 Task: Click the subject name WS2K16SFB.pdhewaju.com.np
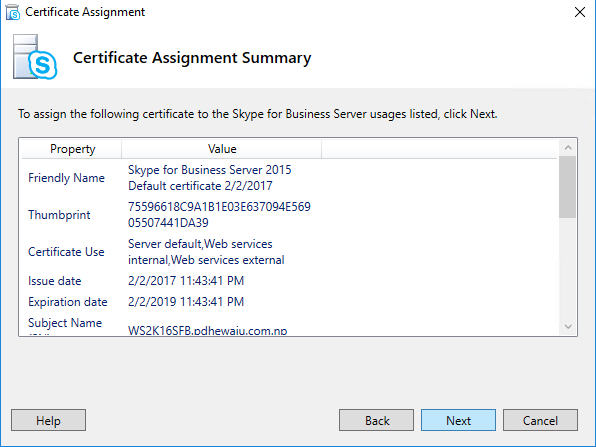coord(208,330)
